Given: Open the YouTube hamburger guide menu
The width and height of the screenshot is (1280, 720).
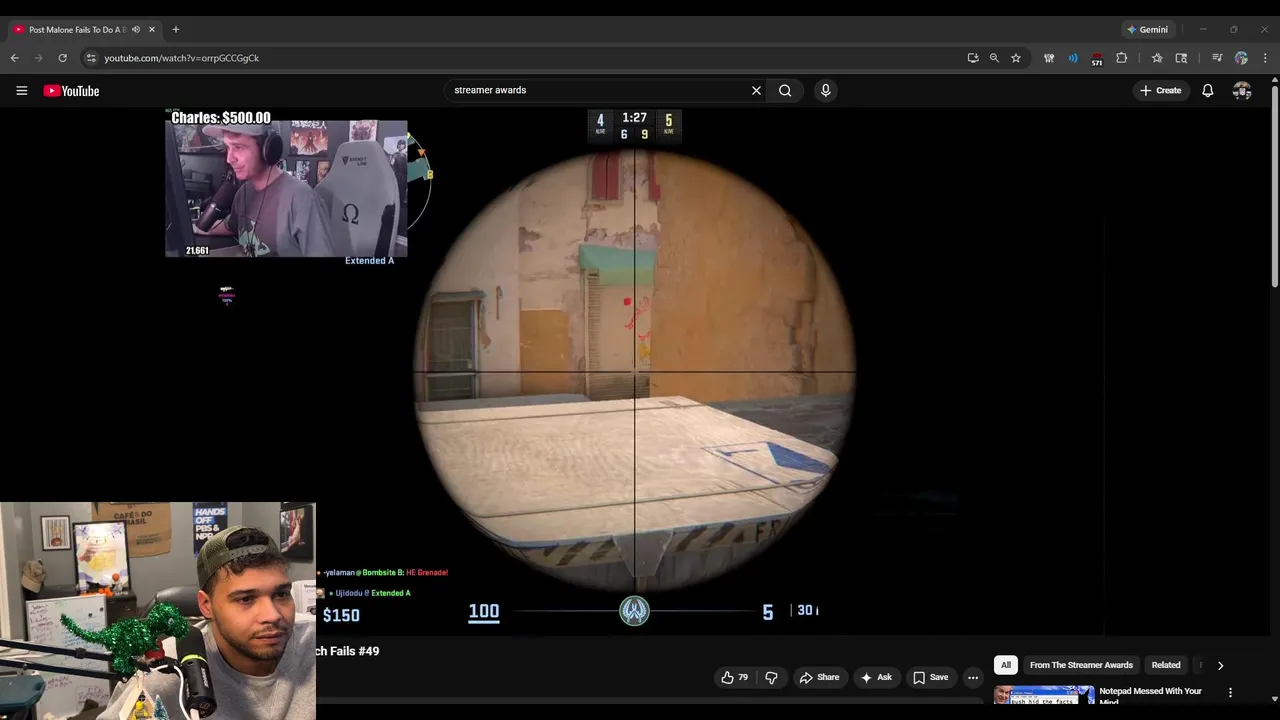Looking at the screenshot, I should click(x=21, y=91).
